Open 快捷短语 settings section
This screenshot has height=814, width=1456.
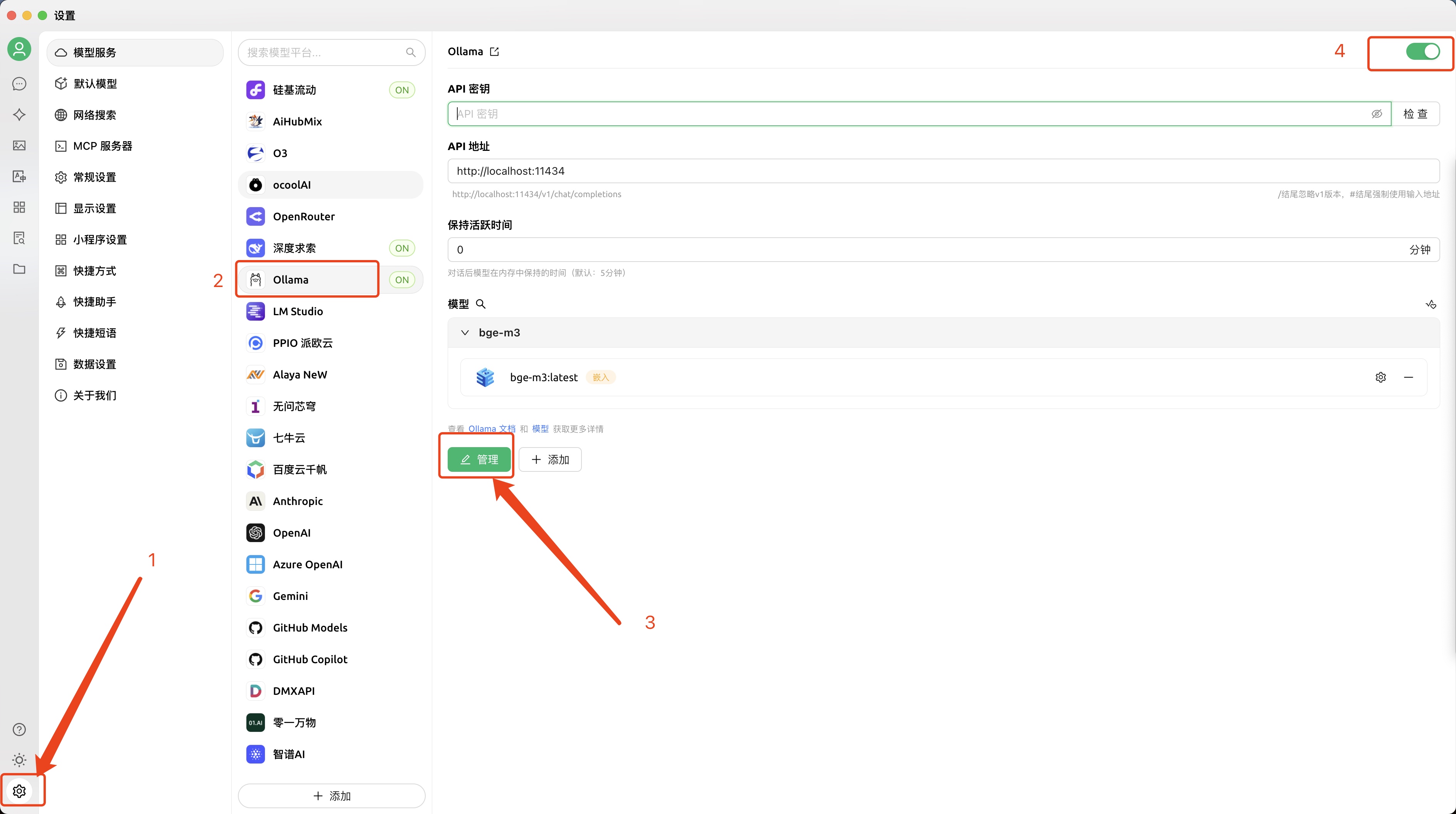135,333
